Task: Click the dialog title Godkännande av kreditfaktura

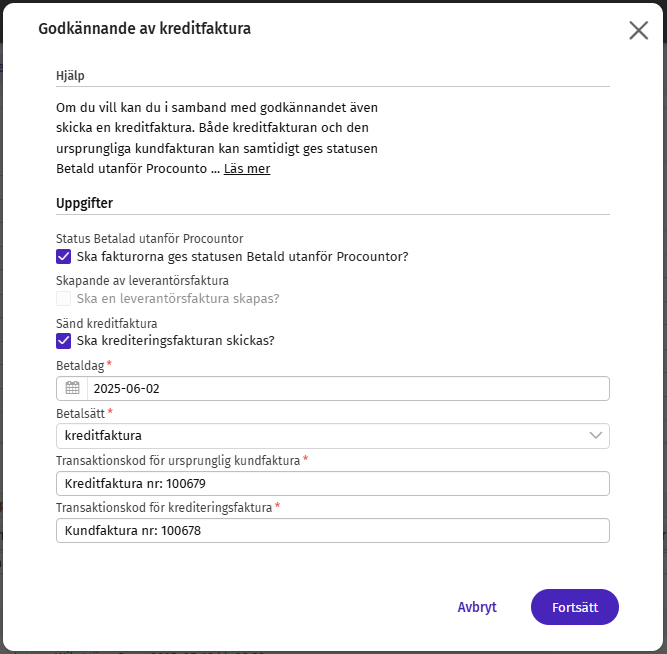Action: tap(145, 29)
